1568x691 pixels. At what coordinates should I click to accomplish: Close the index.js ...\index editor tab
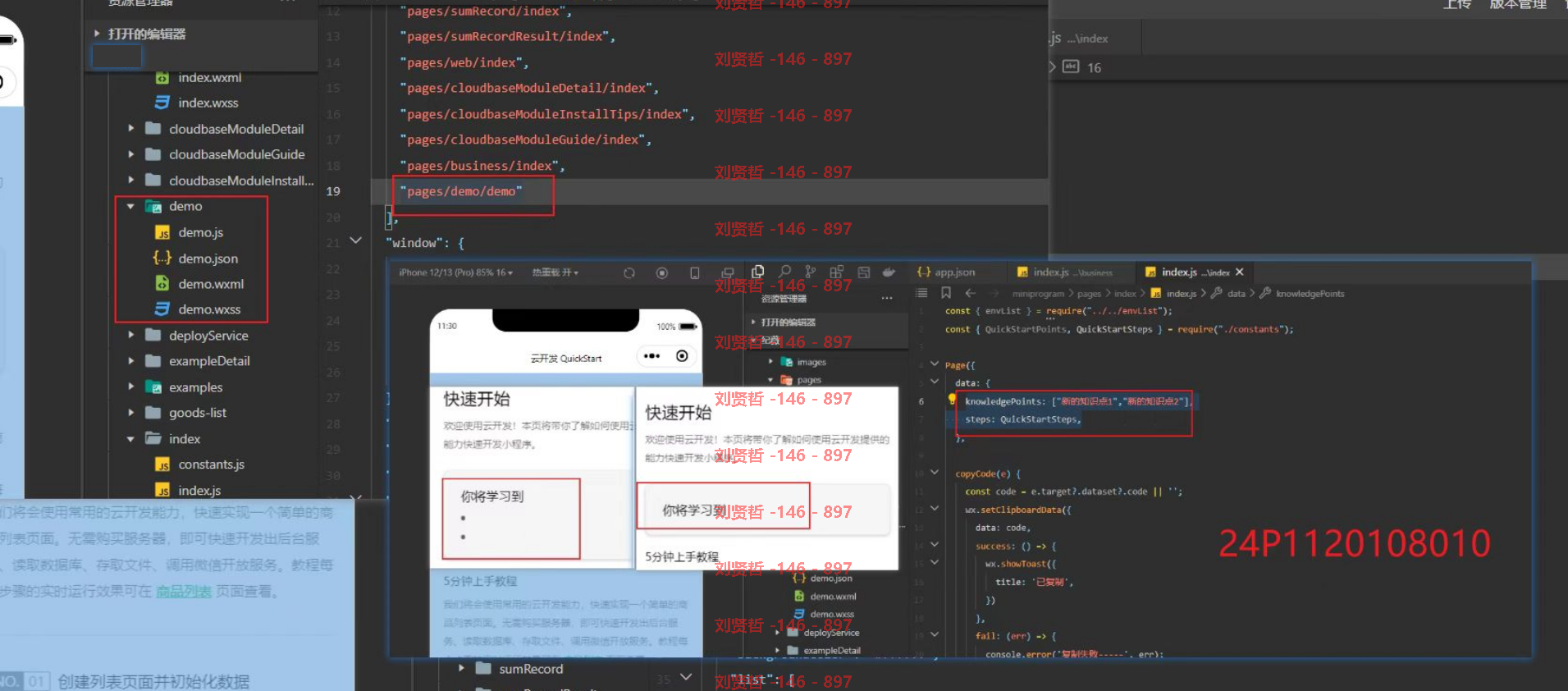click(x=1240, y=272)
